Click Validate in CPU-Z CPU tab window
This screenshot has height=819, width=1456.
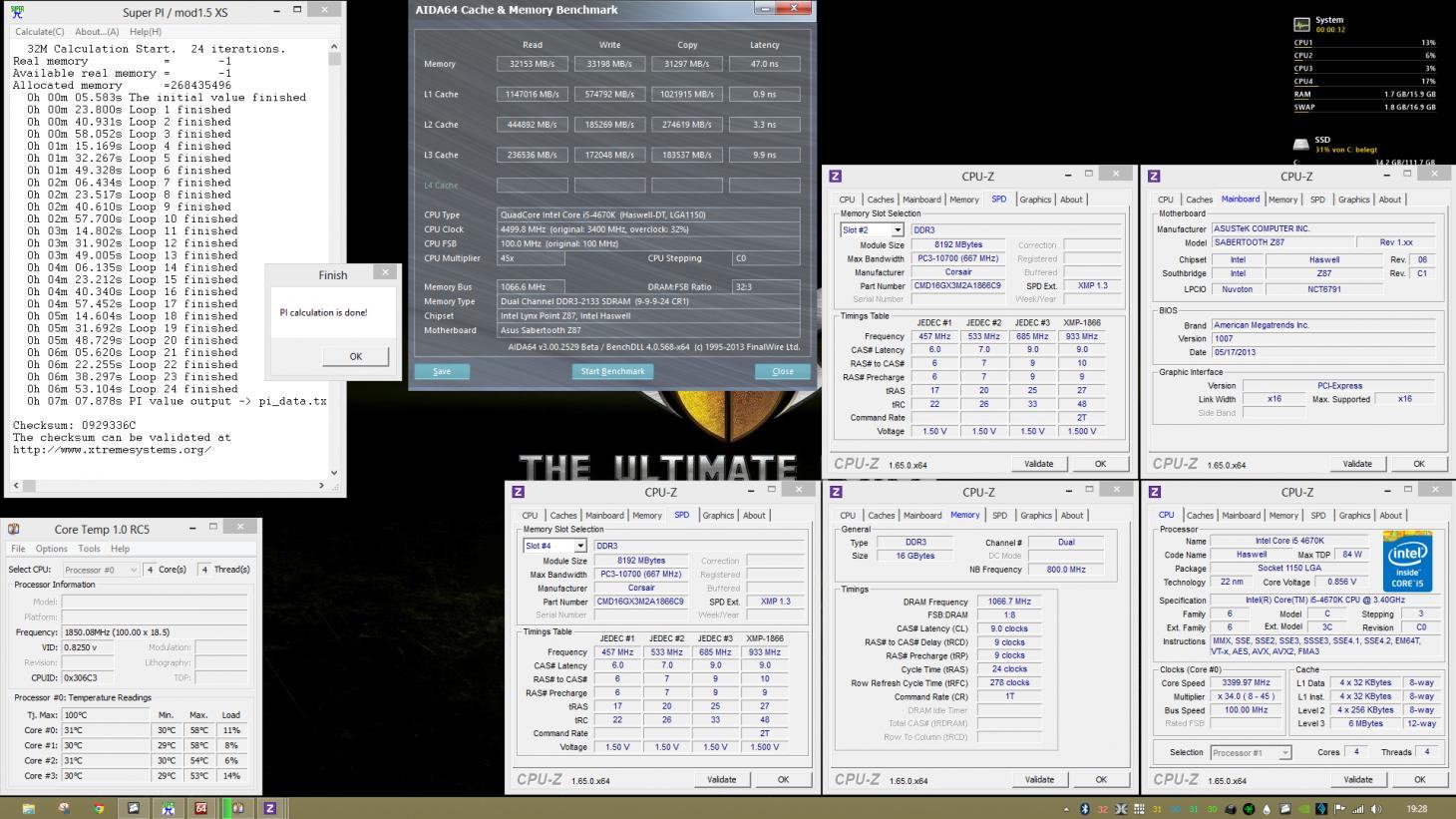pos(1357,780)
